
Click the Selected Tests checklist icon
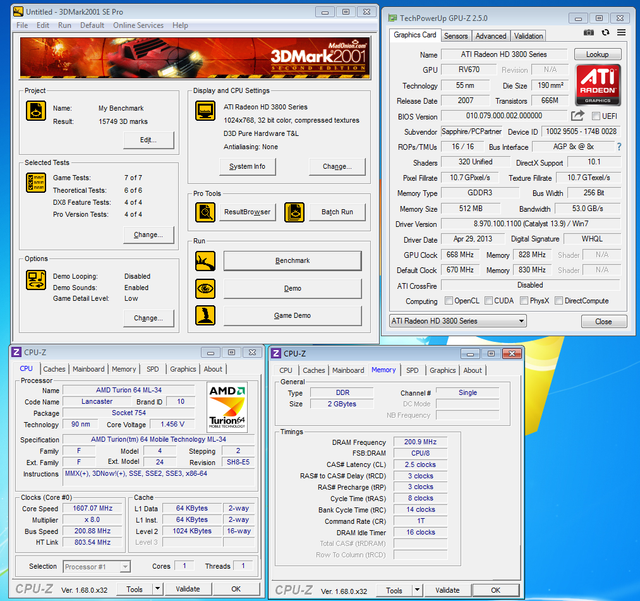[36, 183]
